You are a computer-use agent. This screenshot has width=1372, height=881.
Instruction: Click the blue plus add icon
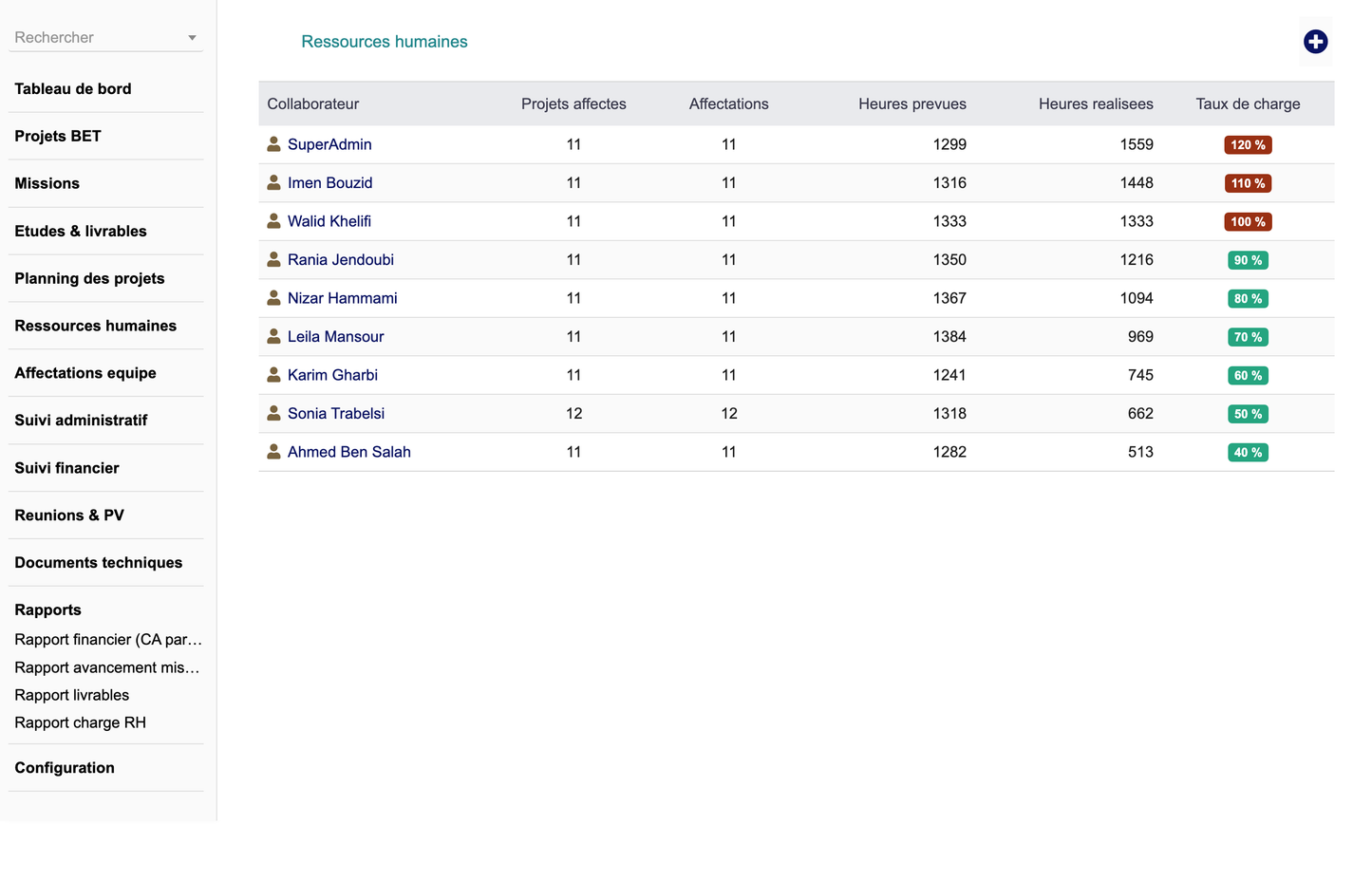coord(1315,42)
